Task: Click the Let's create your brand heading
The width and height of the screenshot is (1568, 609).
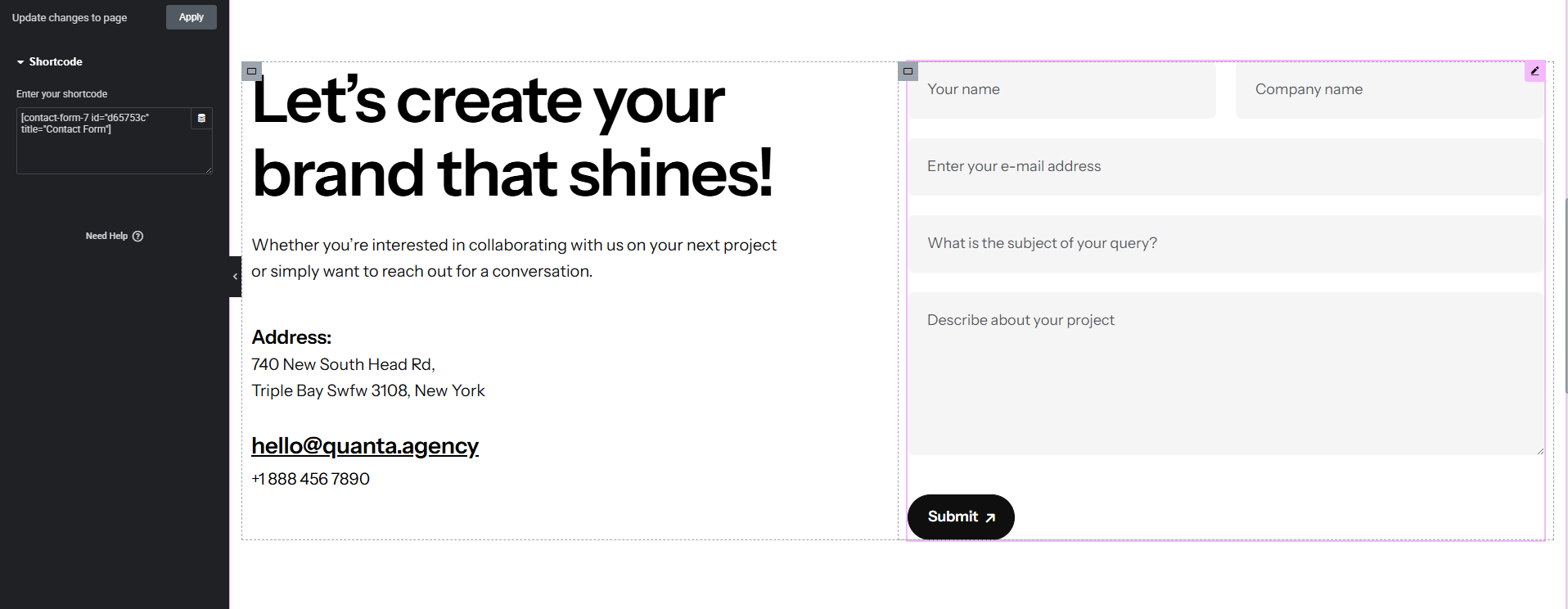Action: click(512, 137)
